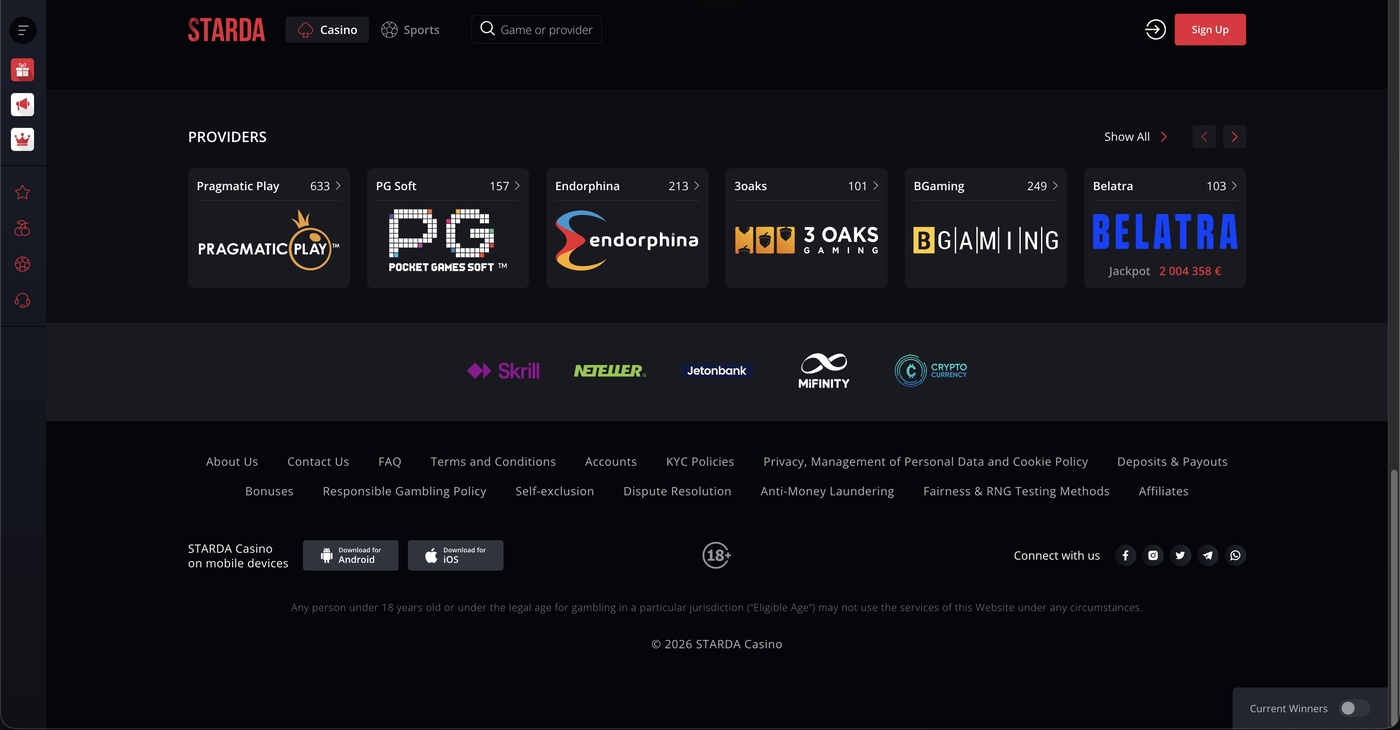Open the Pocket Games Soft logo card

(448, 240)
